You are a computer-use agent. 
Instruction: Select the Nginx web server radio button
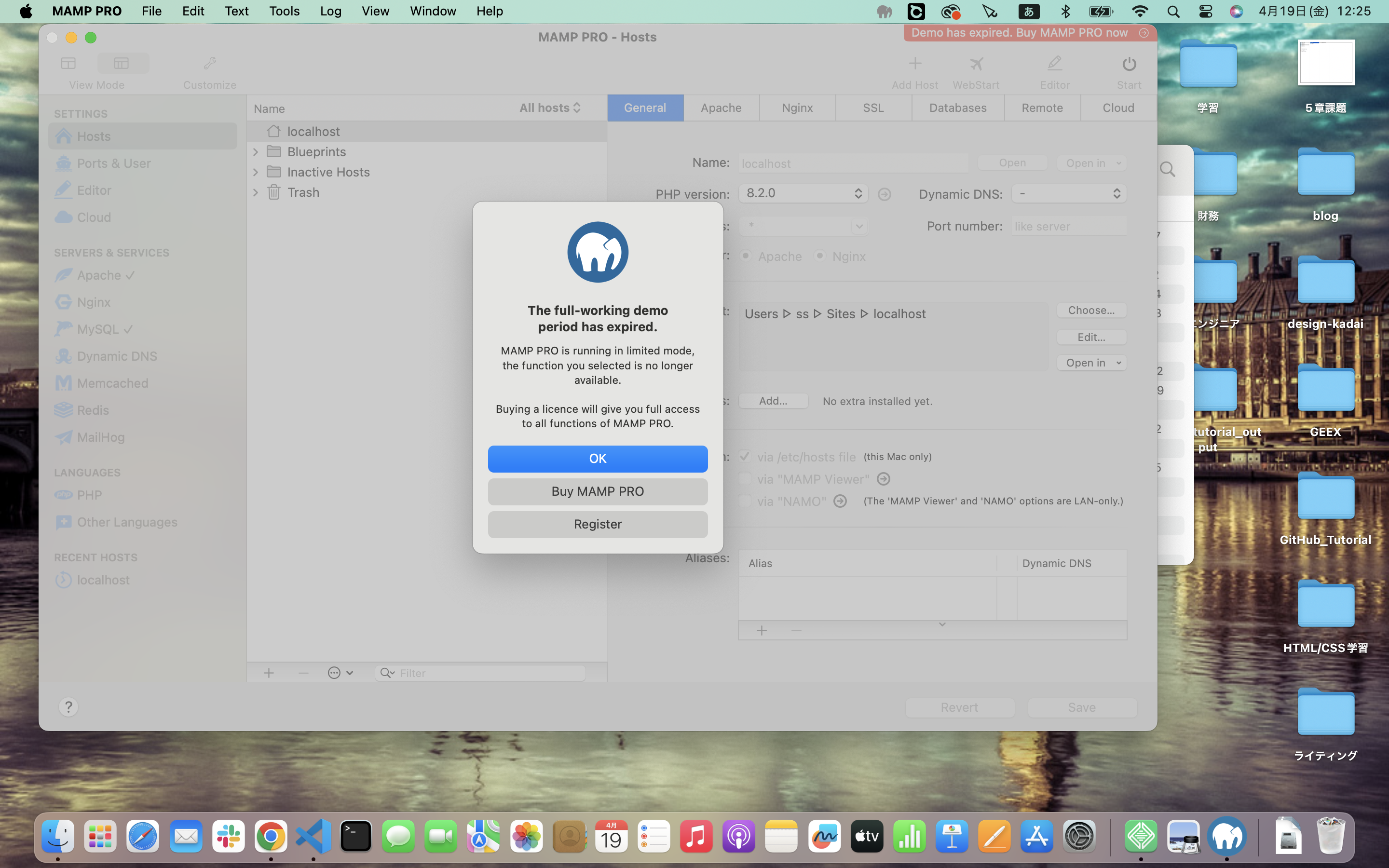tap(820, 256)
